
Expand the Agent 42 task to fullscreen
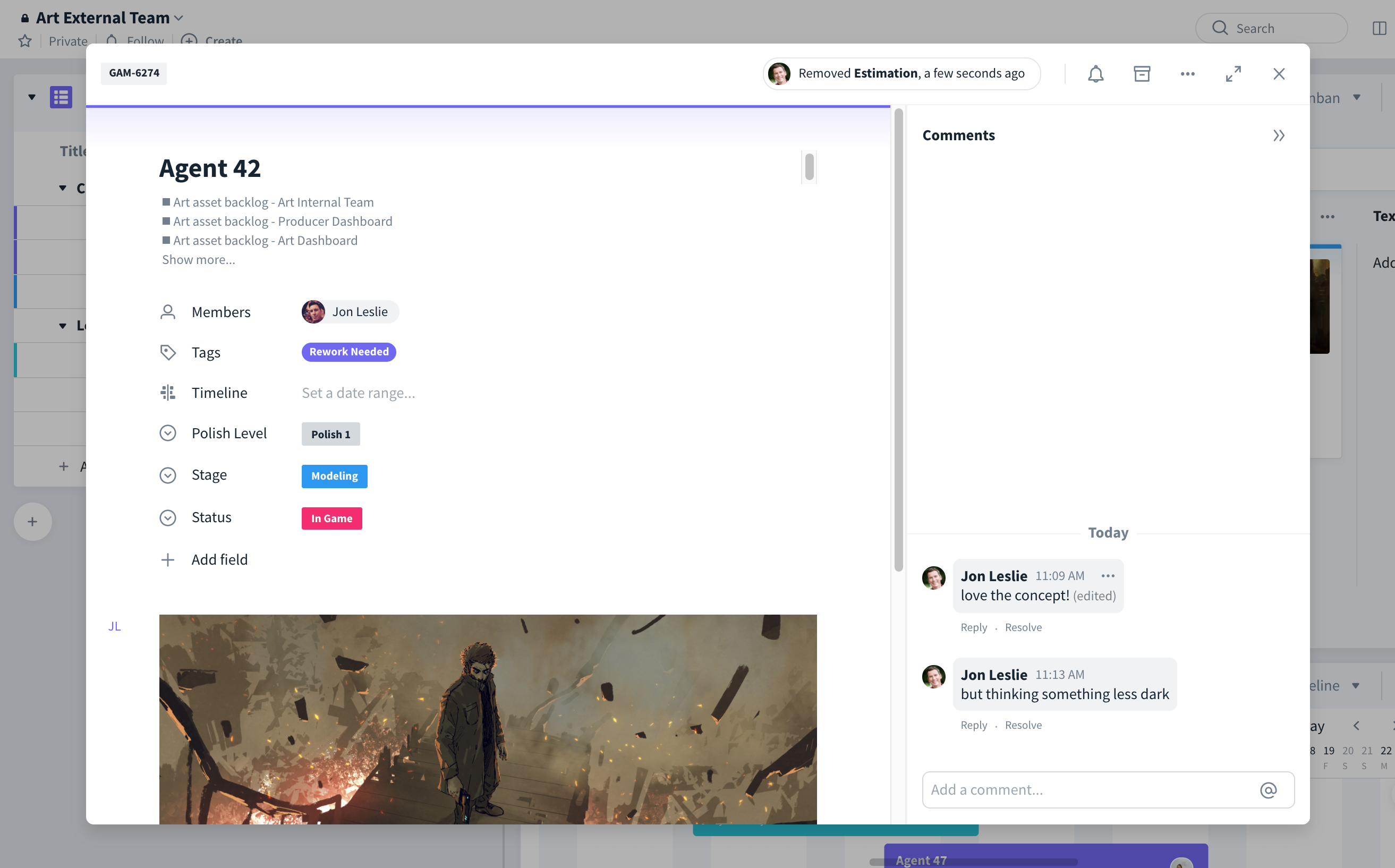click(x=1233, y=73)
